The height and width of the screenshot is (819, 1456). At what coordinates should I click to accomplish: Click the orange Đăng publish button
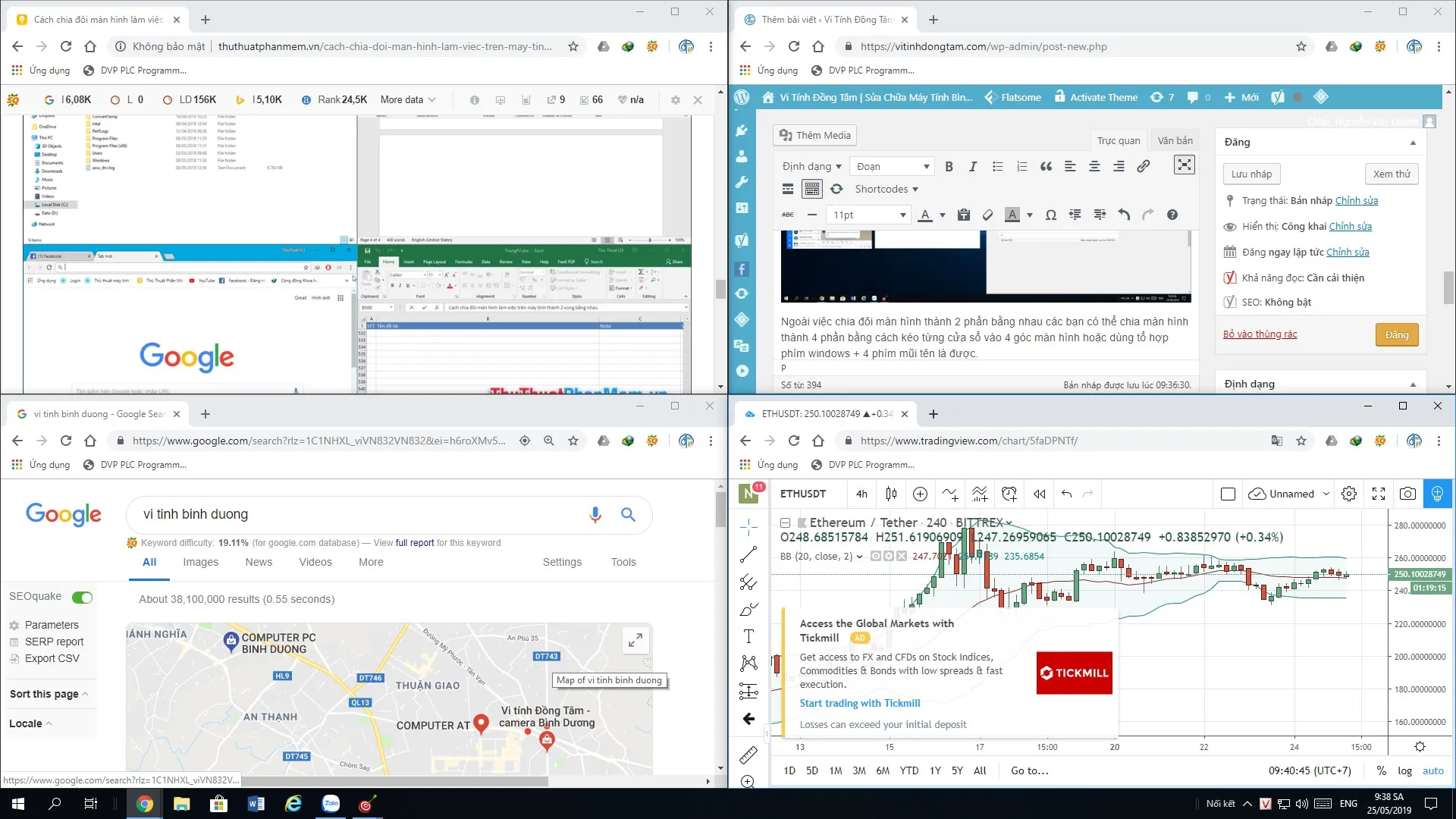[x=1396, y=335]
